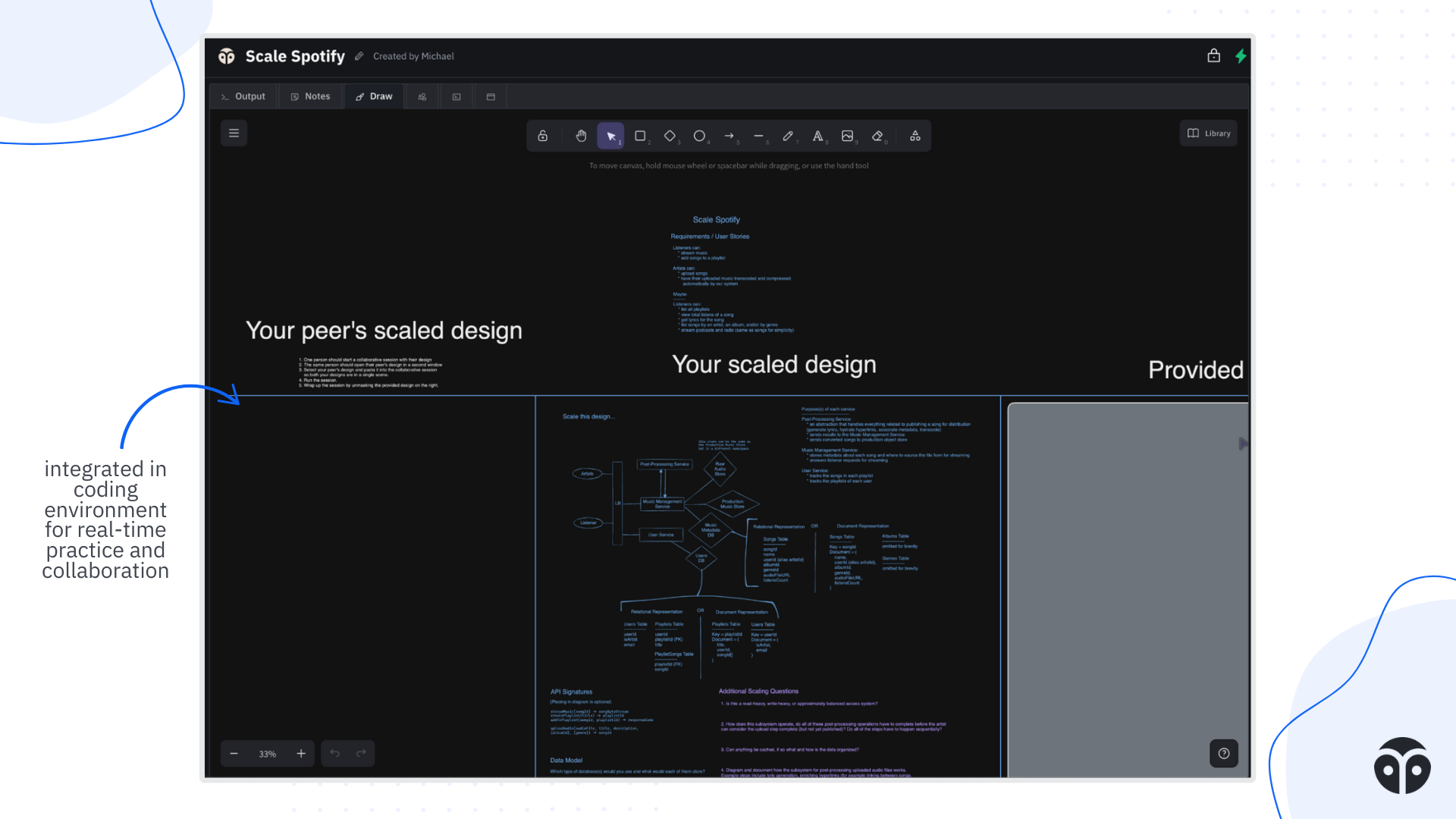Select the Pencil draw tool
This screenshot has height=819, width=1456.
coord(788,136)
